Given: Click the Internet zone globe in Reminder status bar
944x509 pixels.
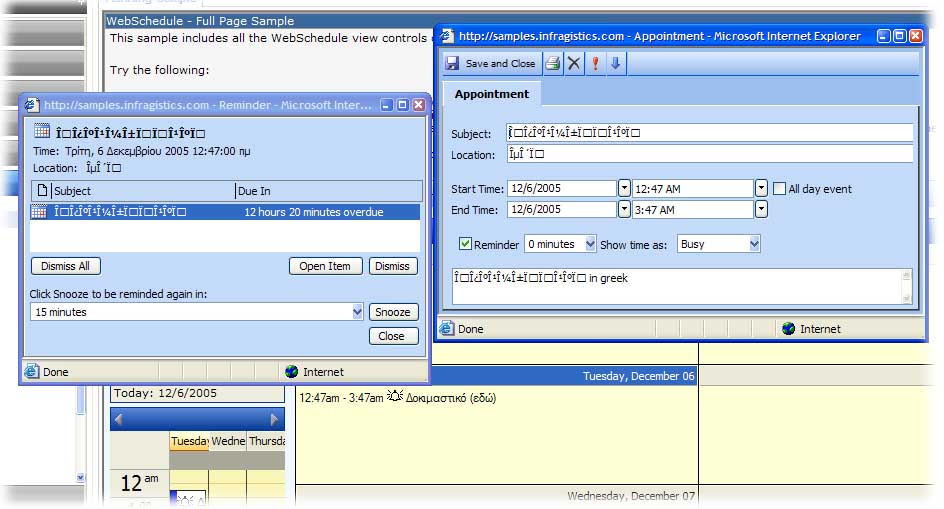Looking at the screenshot, I should click(291, 372).
